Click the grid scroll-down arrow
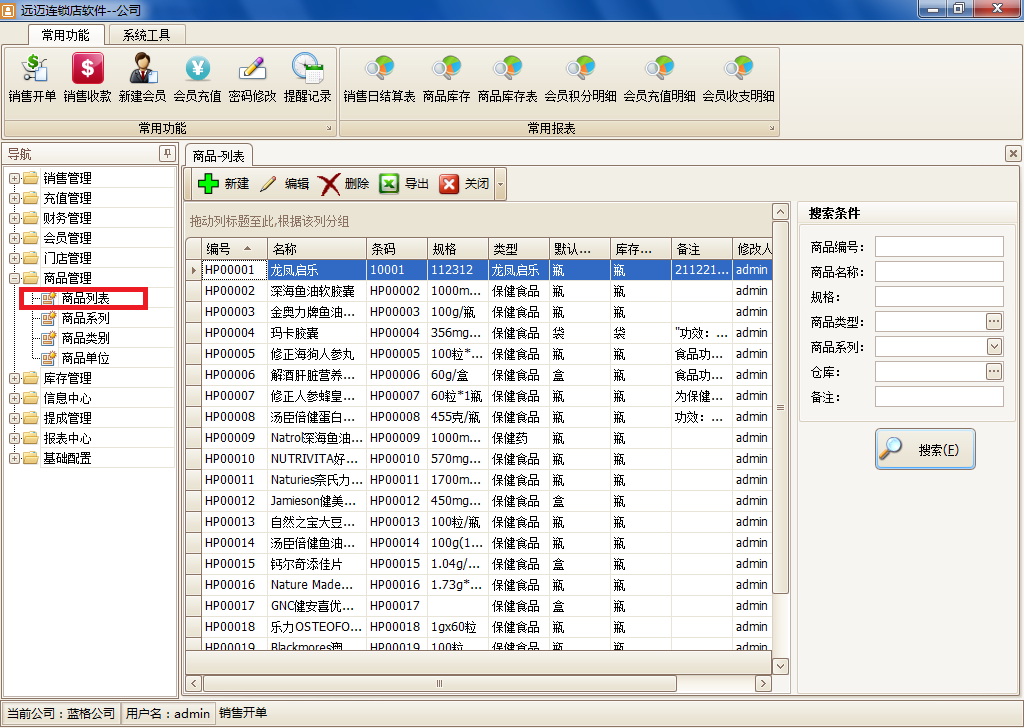Screen dimensions: 1024x728 780,666
